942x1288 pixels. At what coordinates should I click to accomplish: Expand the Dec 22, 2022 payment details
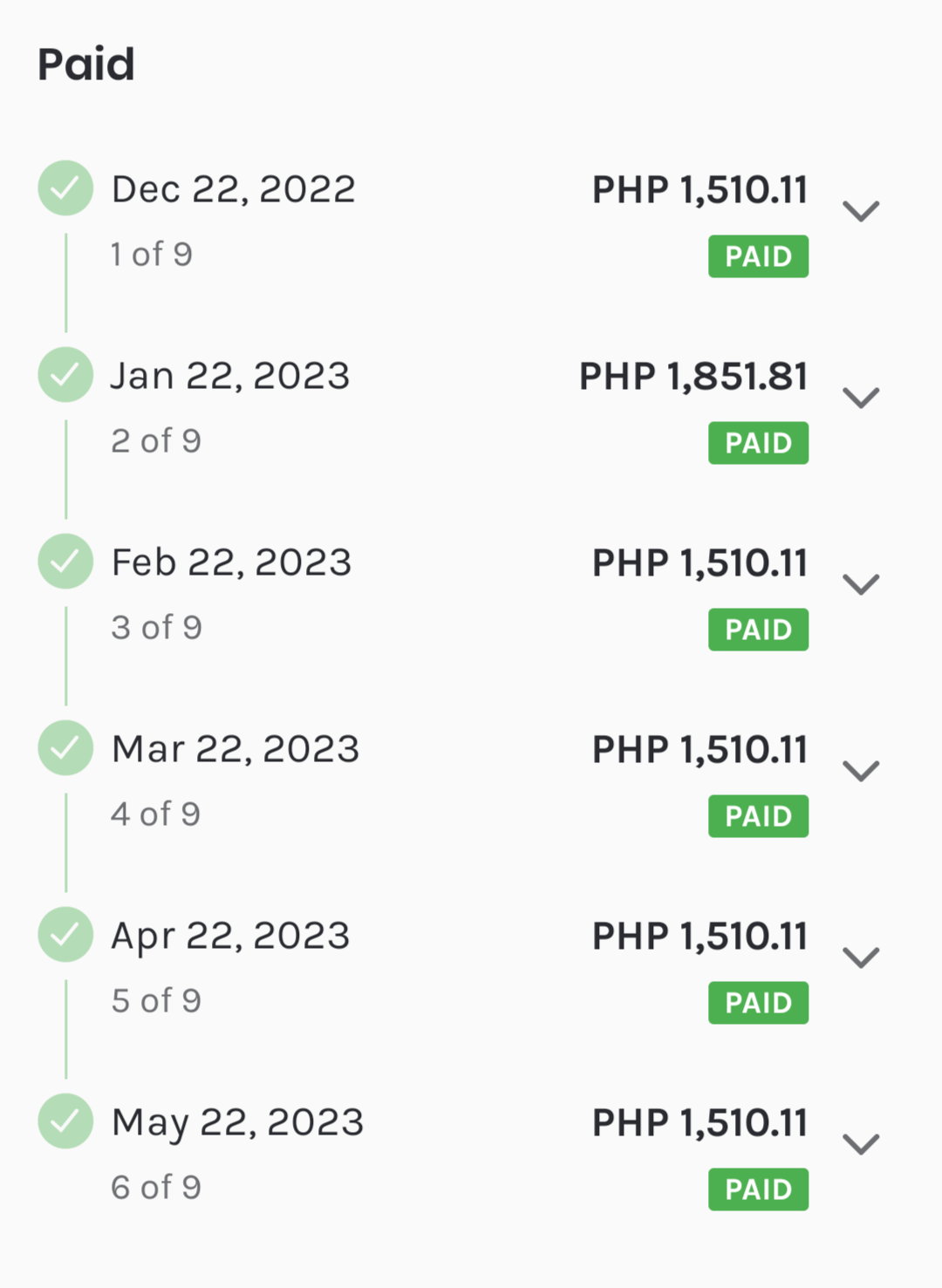pyautogui.click(x=861, y=211)
